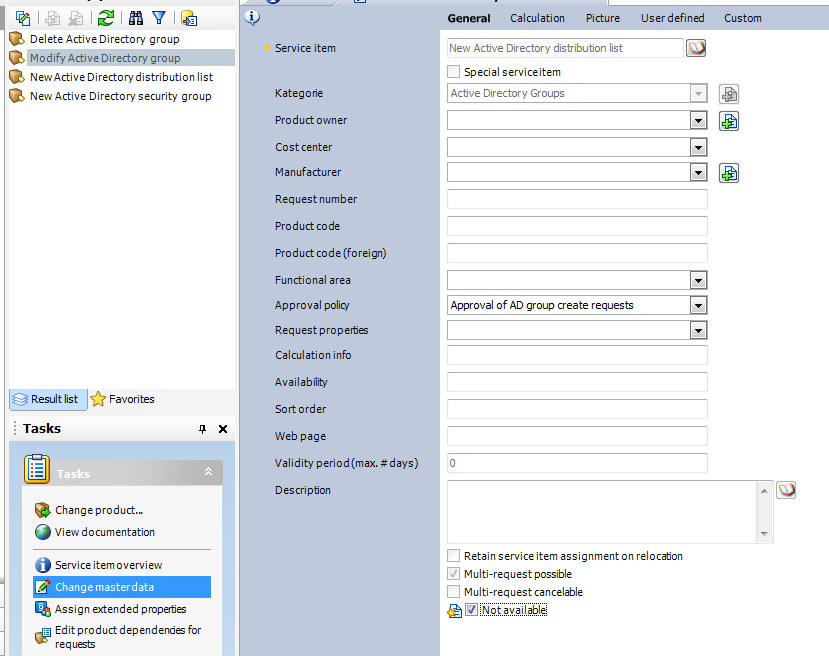The width and height of the screenshot is (829, 656).
Task: Click the View documentation globe icon
Action: 42,532
